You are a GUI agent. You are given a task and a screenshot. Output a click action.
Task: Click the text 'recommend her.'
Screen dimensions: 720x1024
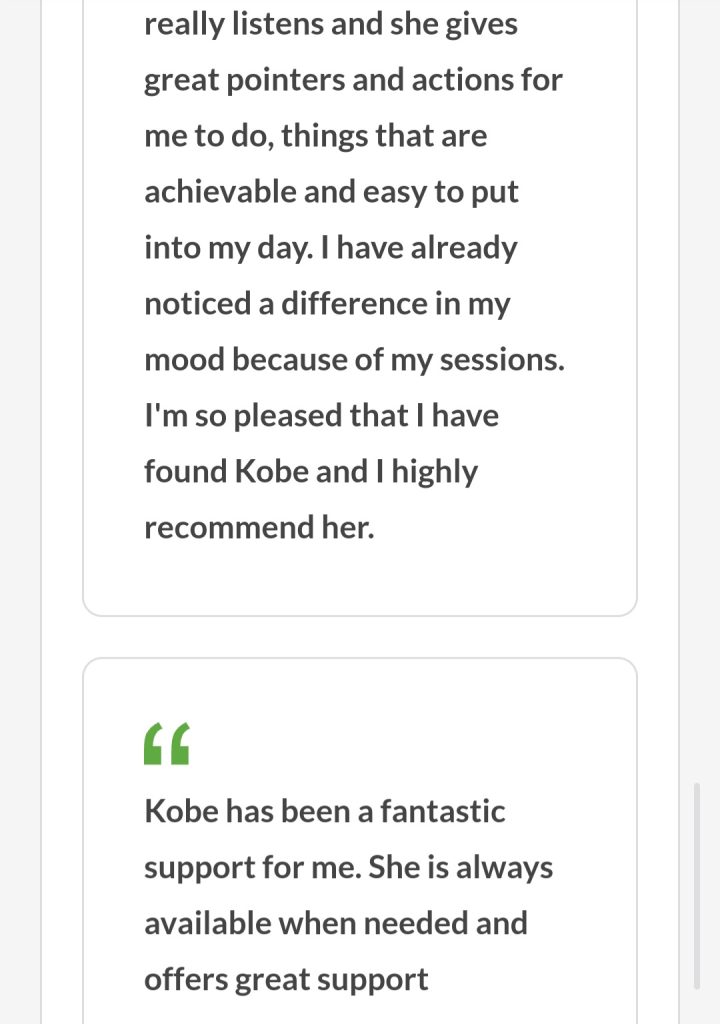259,528
